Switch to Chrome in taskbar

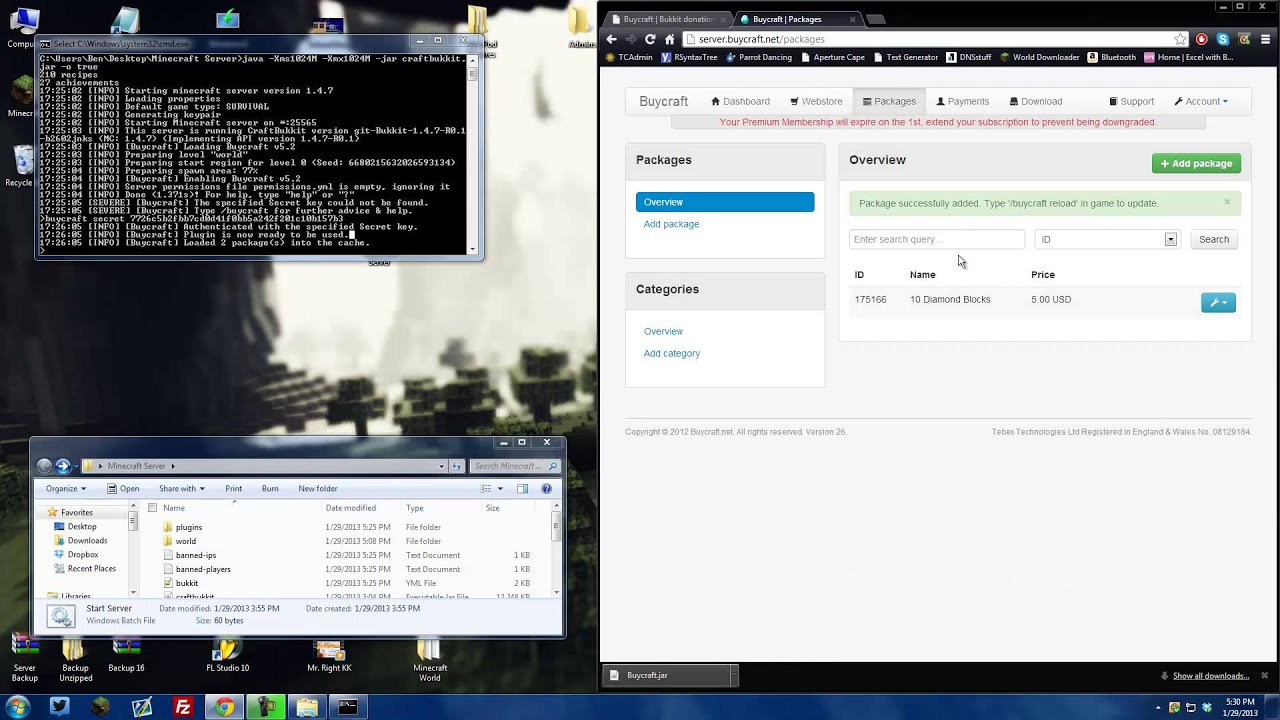pos(225,707)
